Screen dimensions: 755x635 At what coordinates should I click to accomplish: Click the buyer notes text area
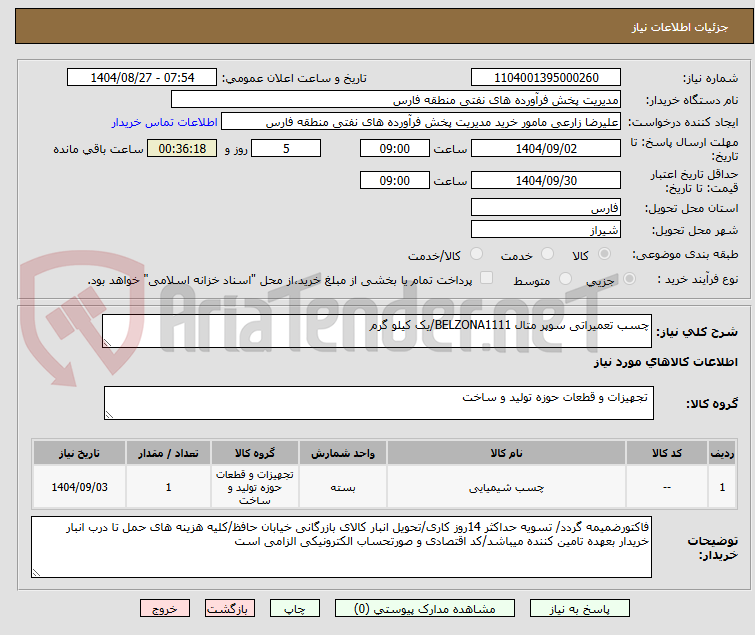coord(341,547)
